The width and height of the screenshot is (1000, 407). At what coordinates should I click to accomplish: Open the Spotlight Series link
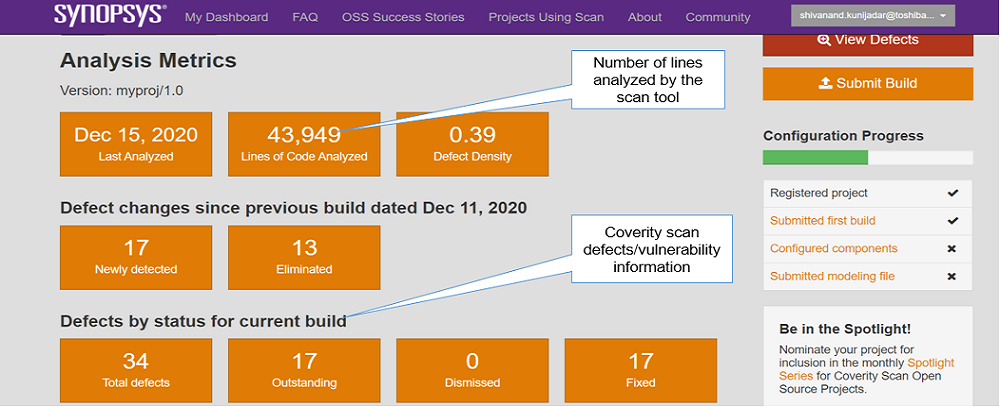point(867,369)
